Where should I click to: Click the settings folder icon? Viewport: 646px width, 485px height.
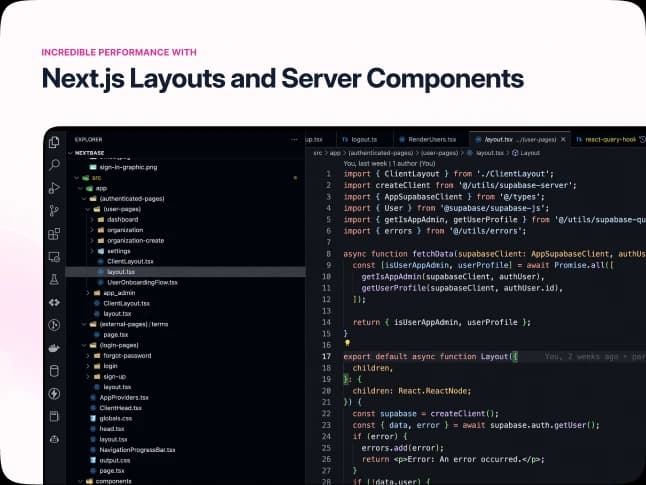coord(101,251)
